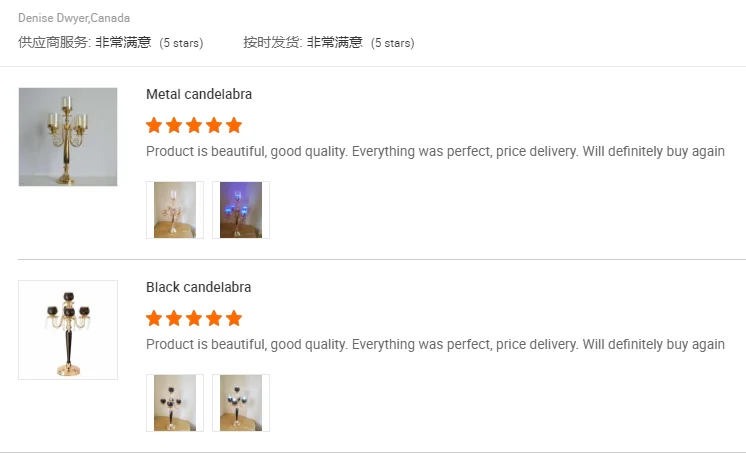Click the first star of Black candelabra rating
746x453 pixels.
pyautogui.click(x=154, y=318)
